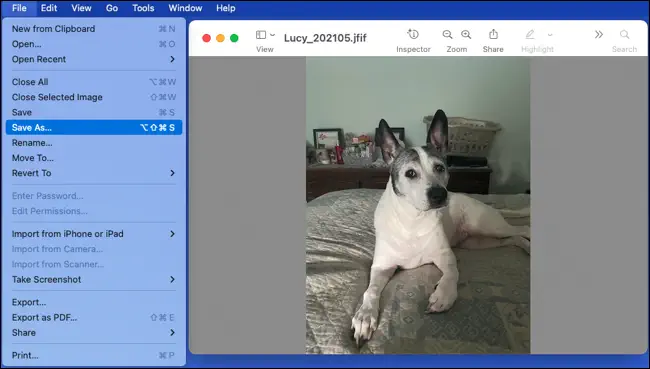Click the View sidebar icon
Screen dimensions: 650x369
pos(261,35)
